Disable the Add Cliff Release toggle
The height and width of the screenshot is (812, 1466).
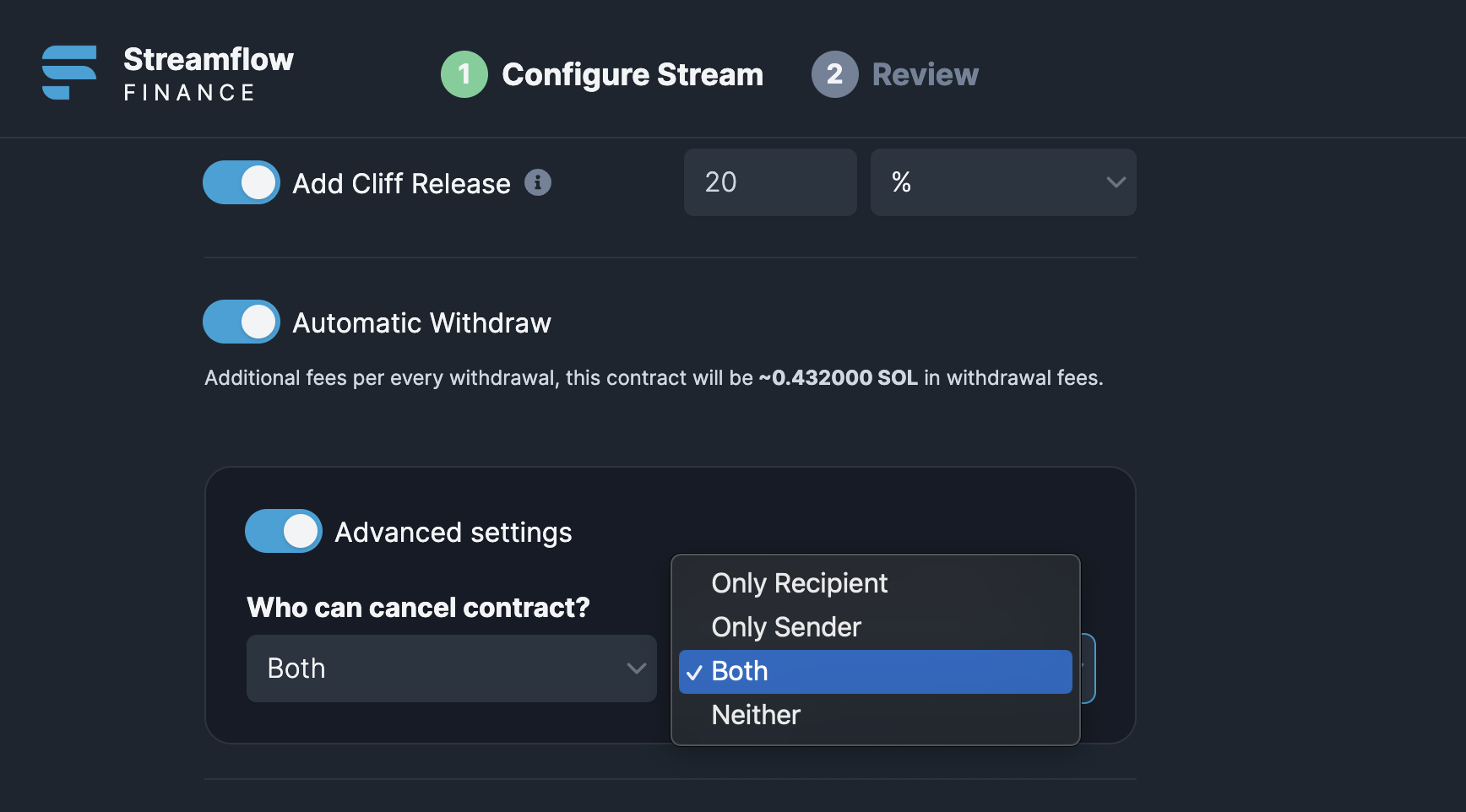(242, 182)
